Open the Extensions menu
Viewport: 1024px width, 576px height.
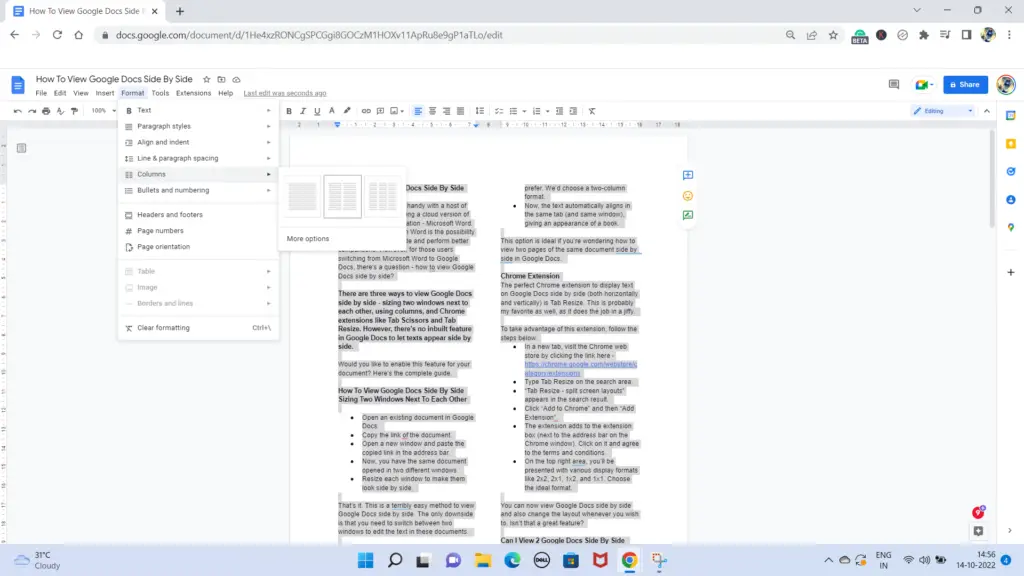193,93
